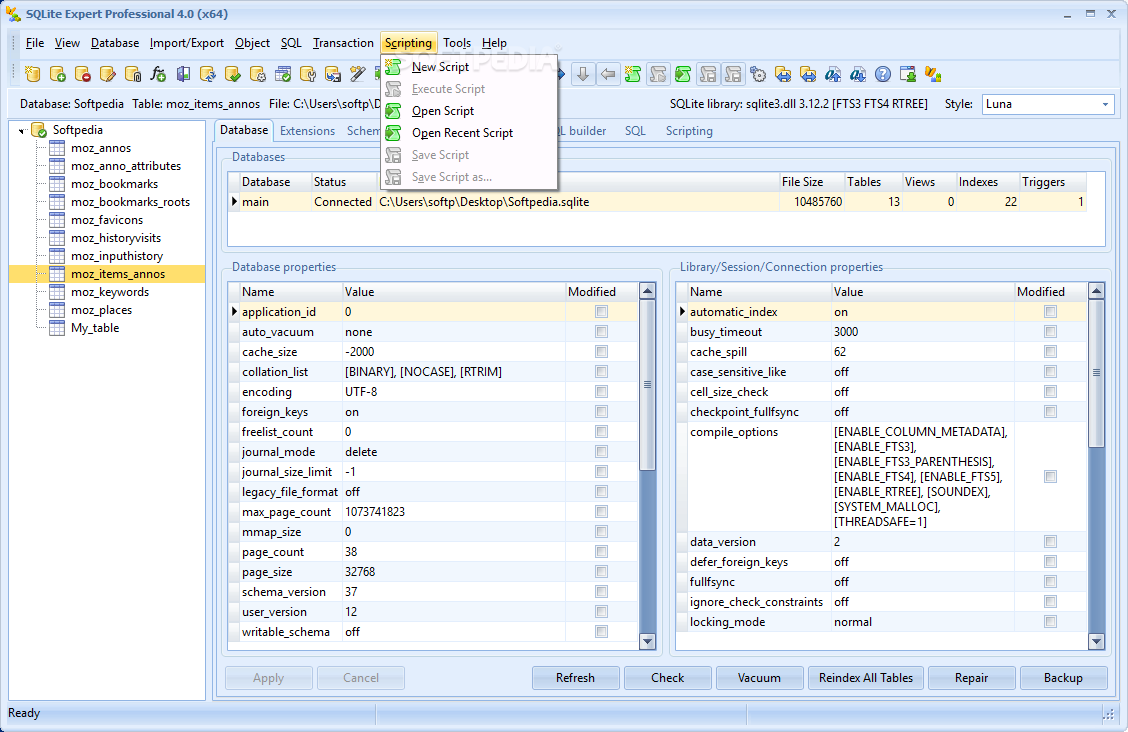1128x732 pixels.
Task: Click connection properties scrollbar up arrow
Action: point(1096,291)
